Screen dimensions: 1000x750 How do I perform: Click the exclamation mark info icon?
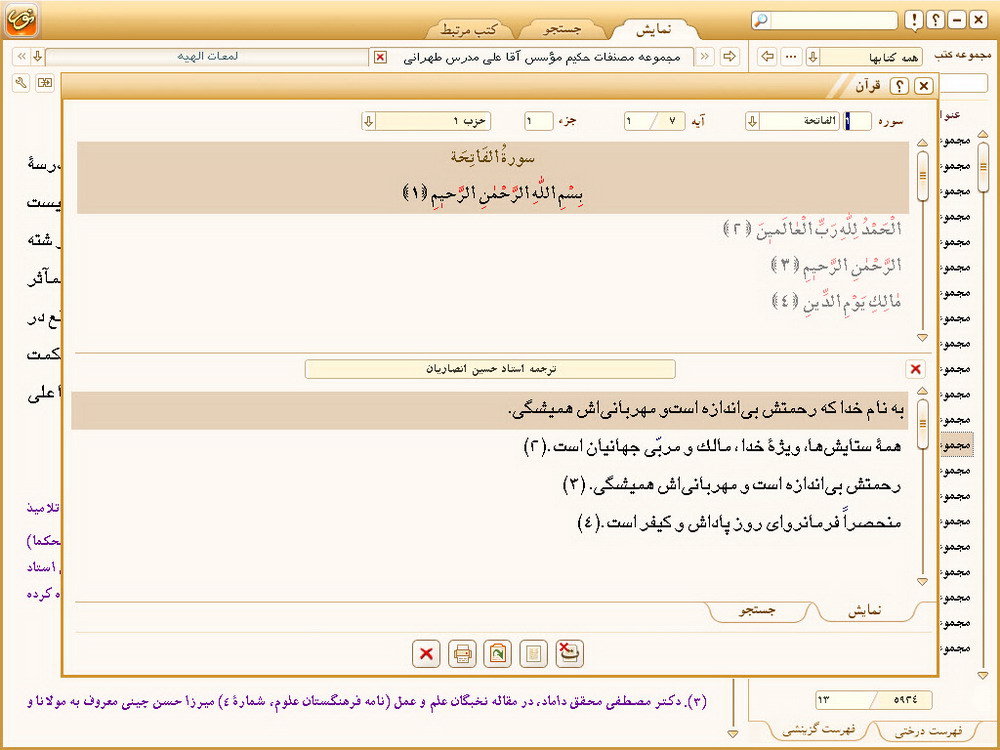click(x=914, y=20)
